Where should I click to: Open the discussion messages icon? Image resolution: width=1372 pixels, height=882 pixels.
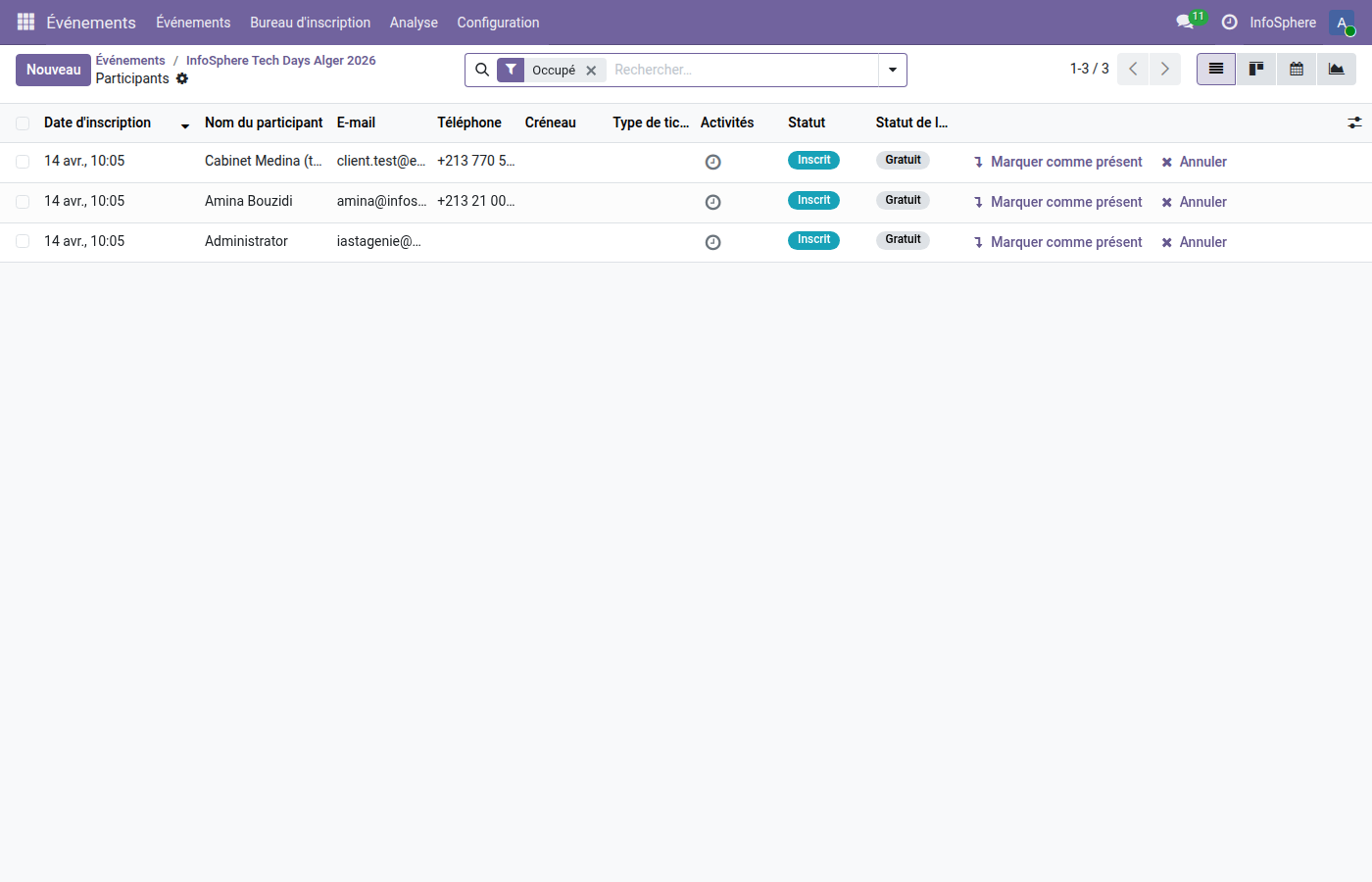(x=1185, y=22)
